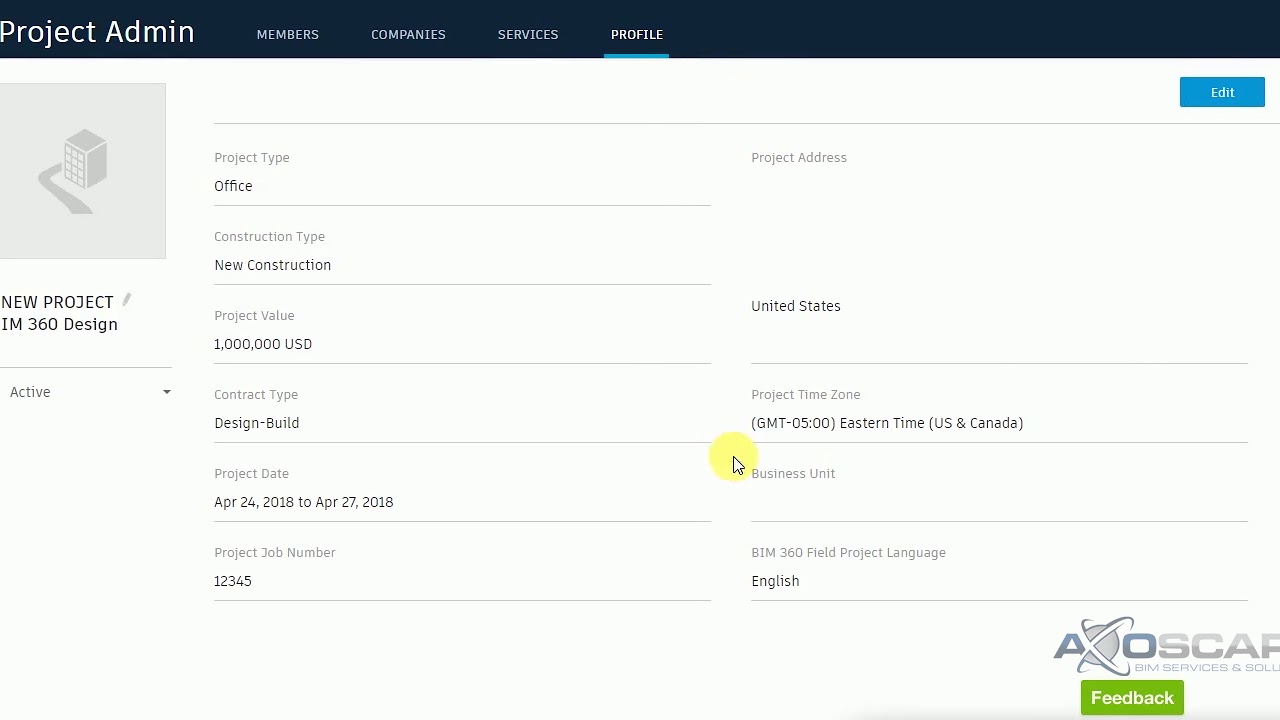Select the Profile tab
Screen dimensions: 1280x720
click(x=637, y=34)
